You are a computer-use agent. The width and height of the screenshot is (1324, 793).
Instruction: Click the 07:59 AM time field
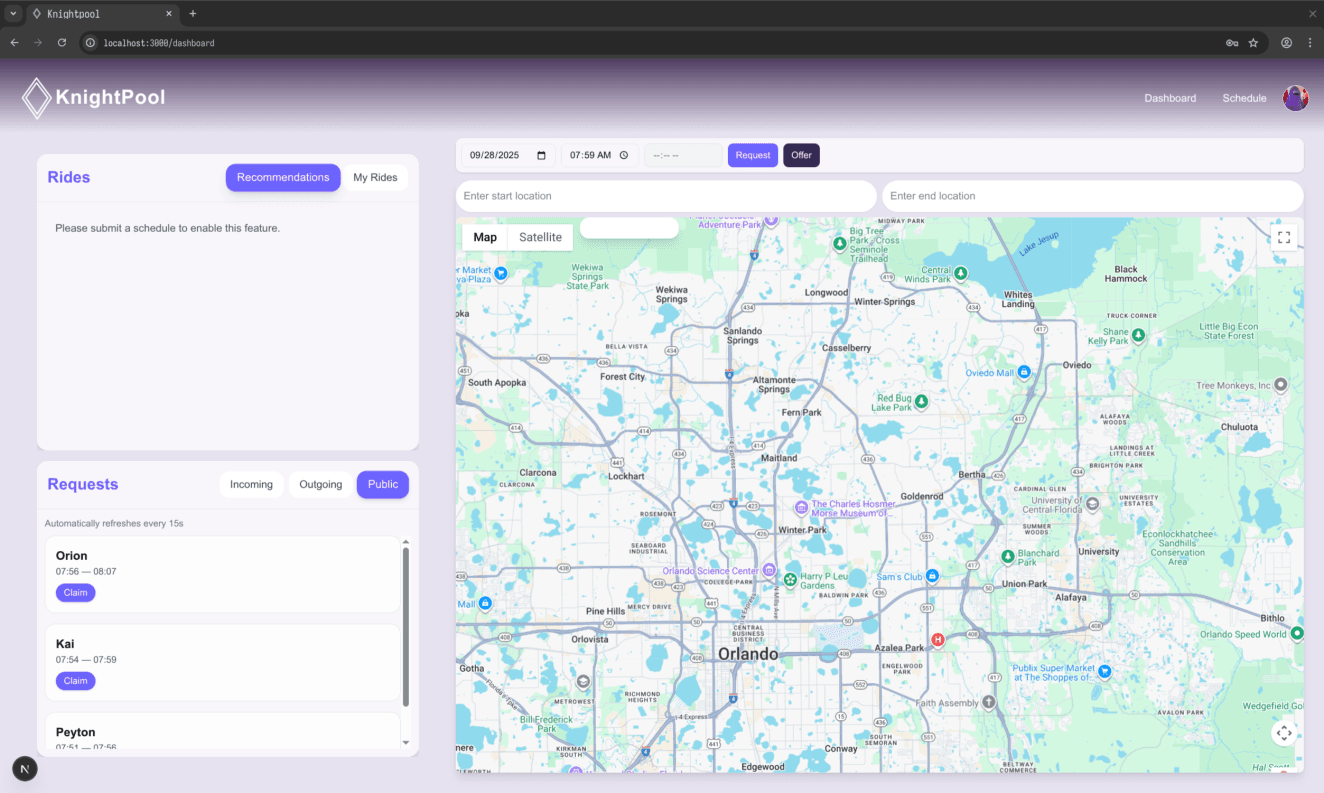[599, 155]
